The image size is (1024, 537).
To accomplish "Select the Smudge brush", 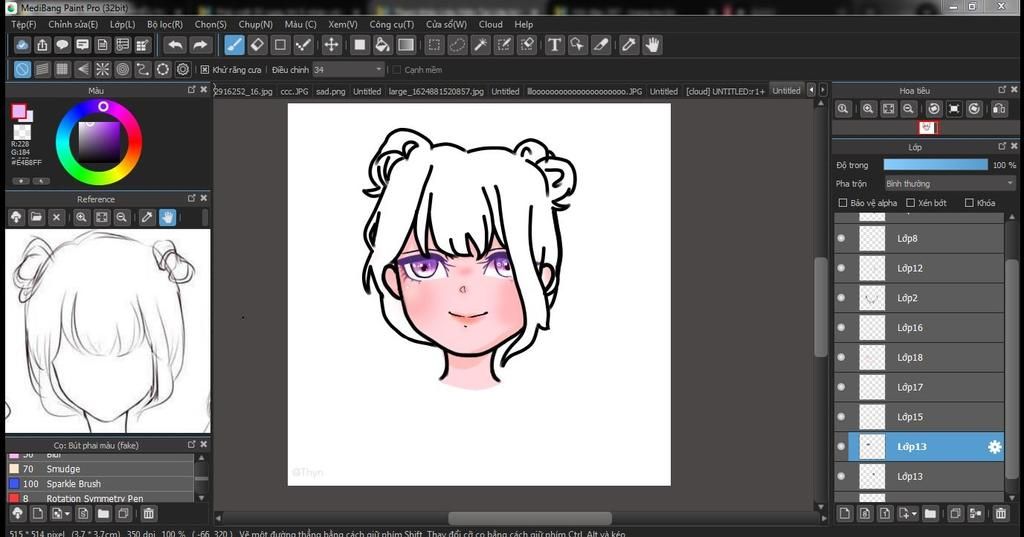I will [100, 469].
